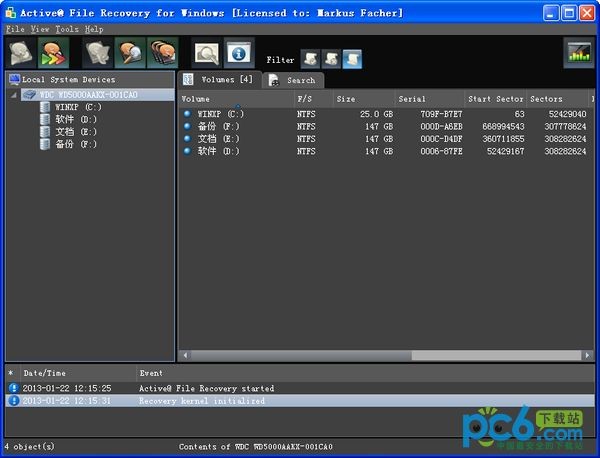
Task: Click the Event log column header
Action: click(x=365, y=373)
